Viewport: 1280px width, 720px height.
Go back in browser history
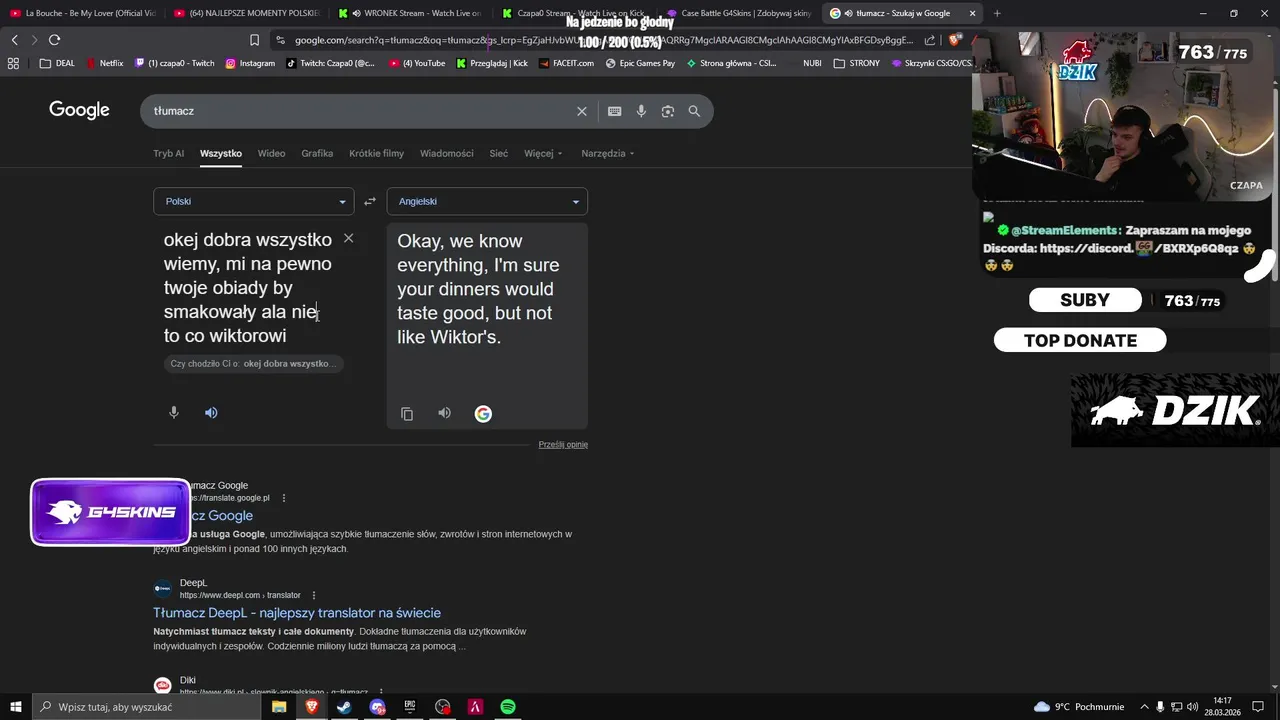pyautogui.click(x=14, y=40)
